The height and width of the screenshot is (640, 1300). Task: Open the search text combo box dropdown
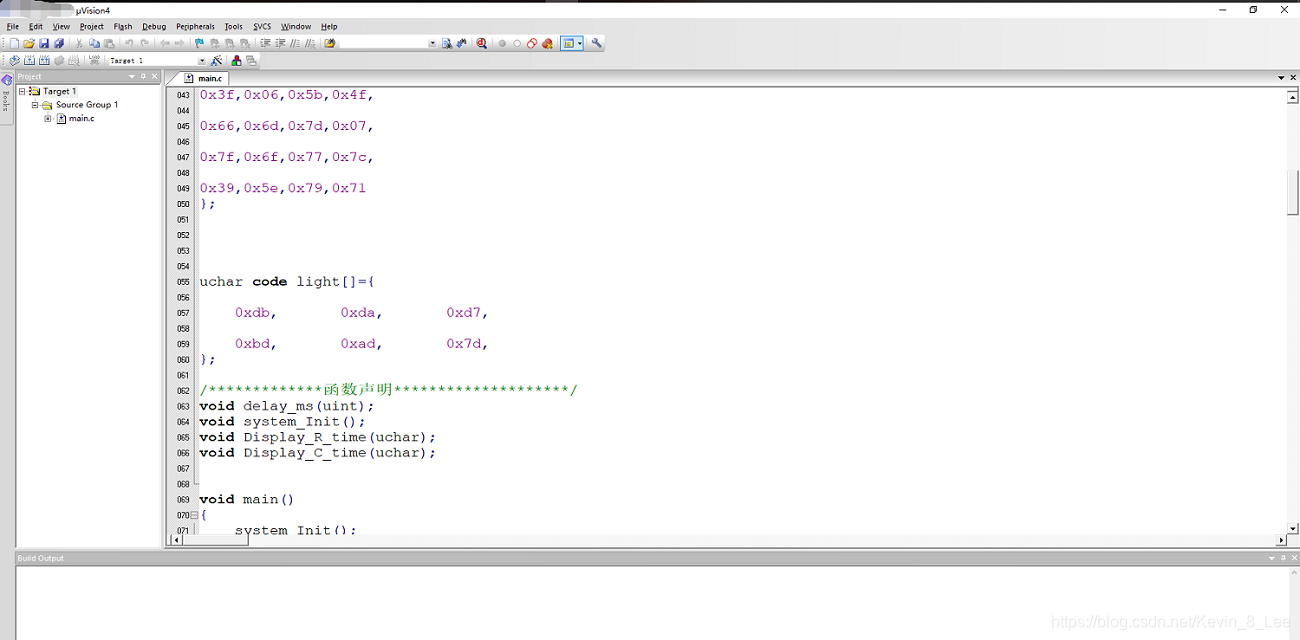(x=432, y=43)
